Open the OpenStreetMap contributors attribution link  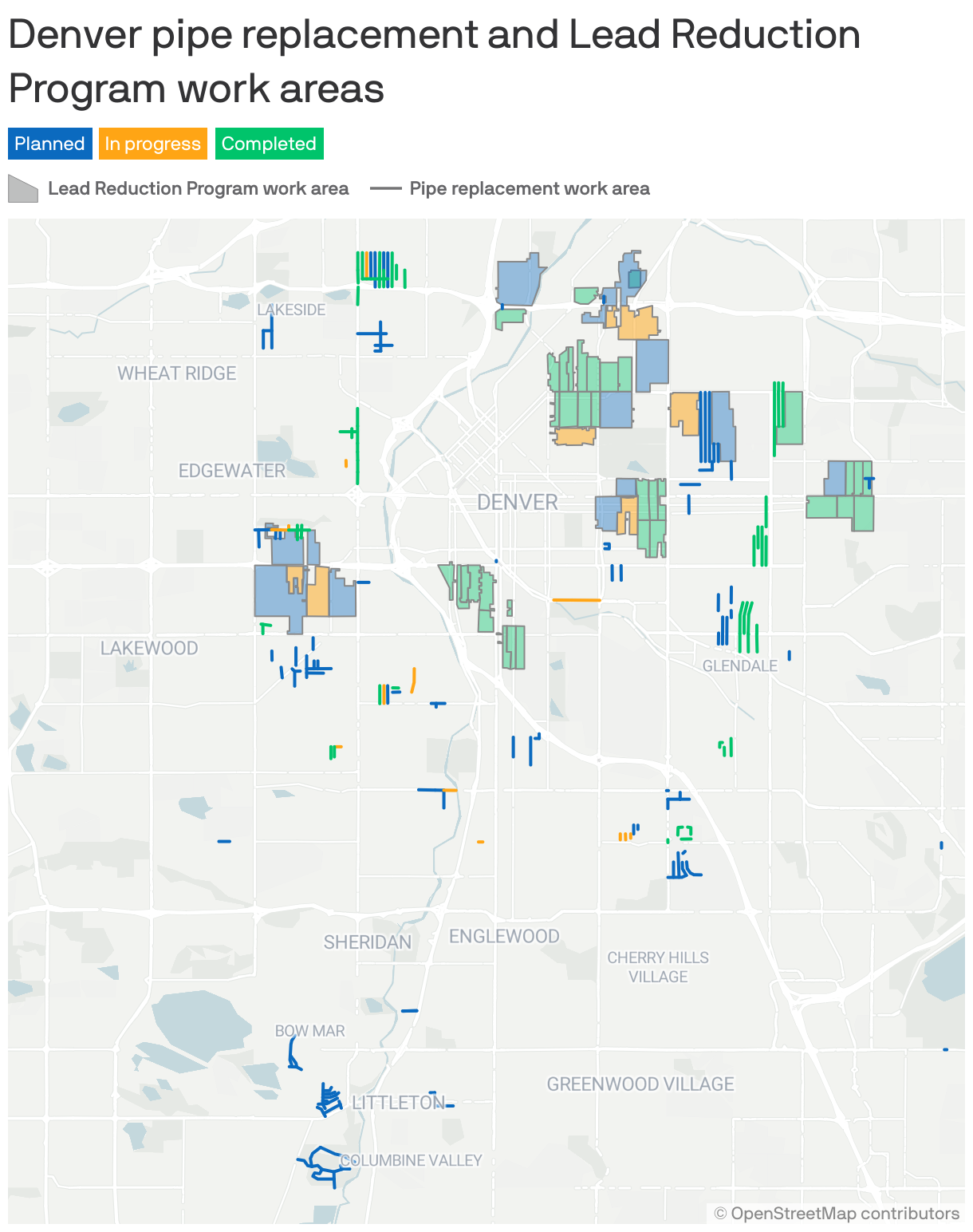point(837,1214)
